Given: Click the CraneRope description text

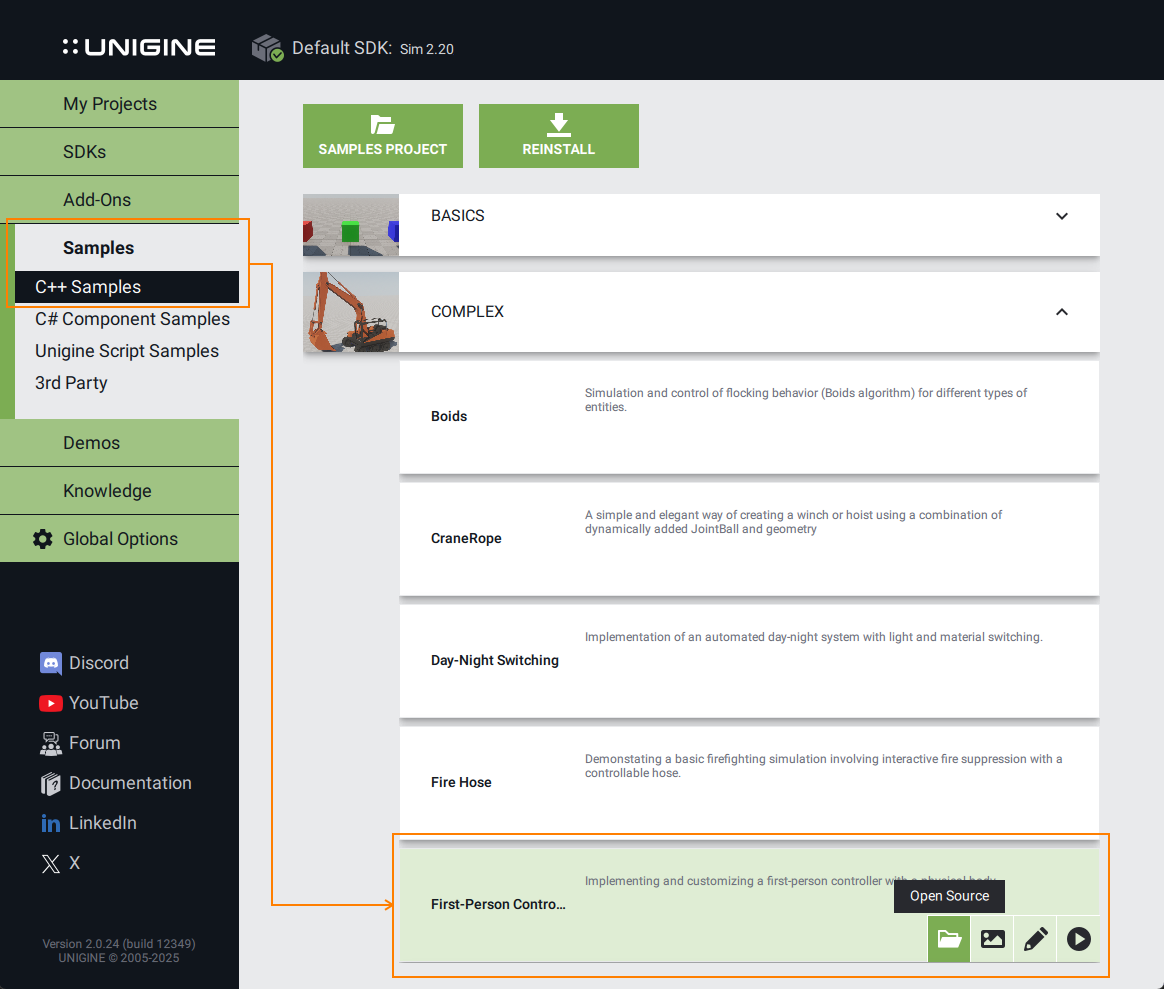Looking at the screenshot, I should pyautogui.click(x=793, y=522).
